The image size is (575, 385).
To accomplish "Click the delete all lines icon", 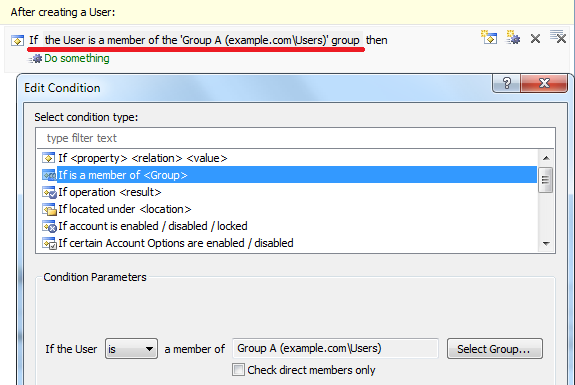I will [x=558, y=37].
